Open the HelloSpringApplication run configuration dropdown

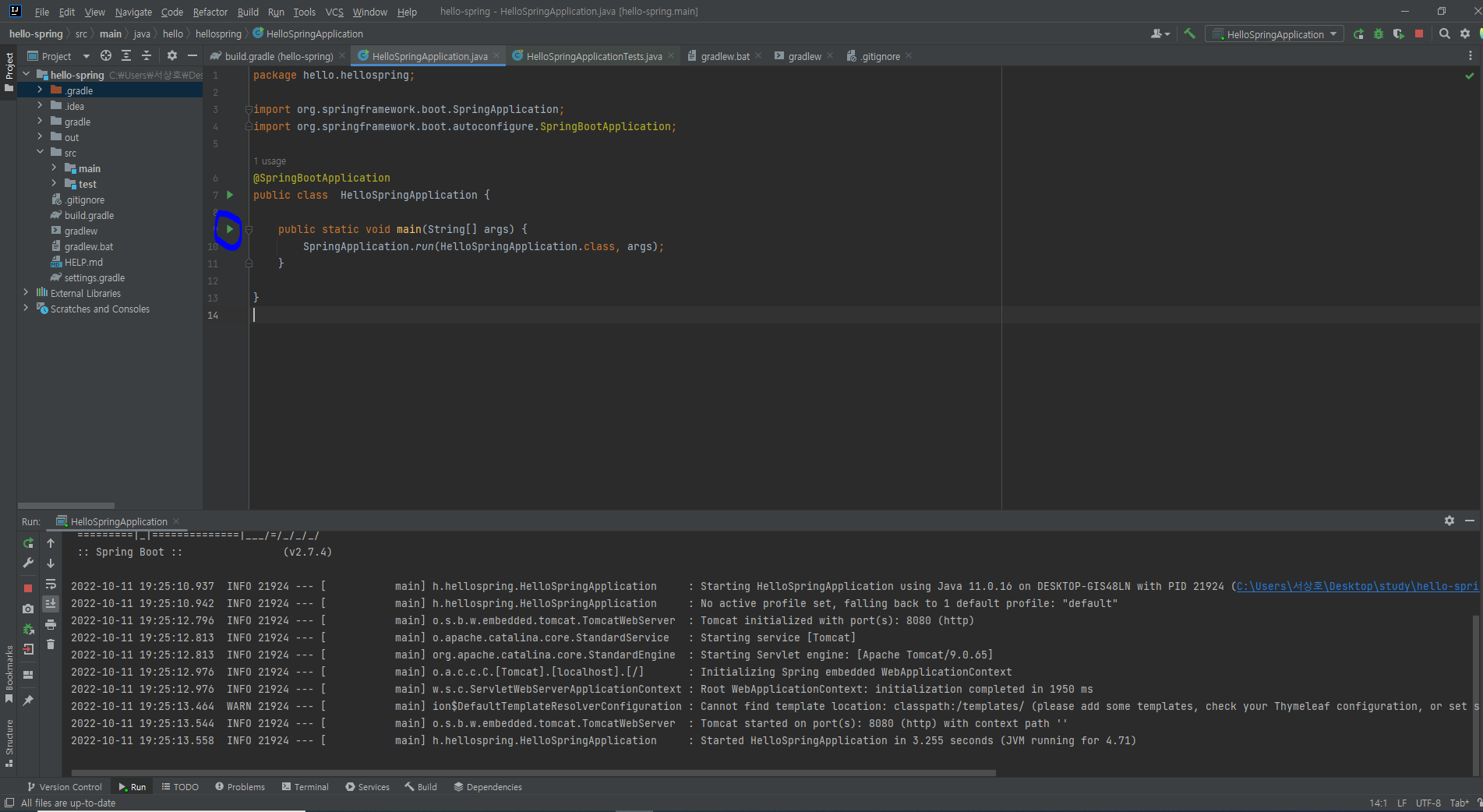(x=1274, y=34)
